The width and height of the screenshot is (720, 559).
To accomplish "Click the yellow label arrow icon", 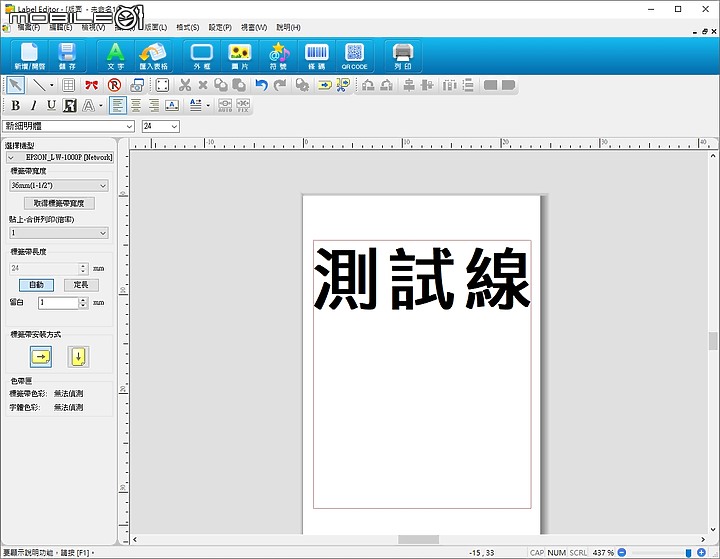I will [325, 85].
